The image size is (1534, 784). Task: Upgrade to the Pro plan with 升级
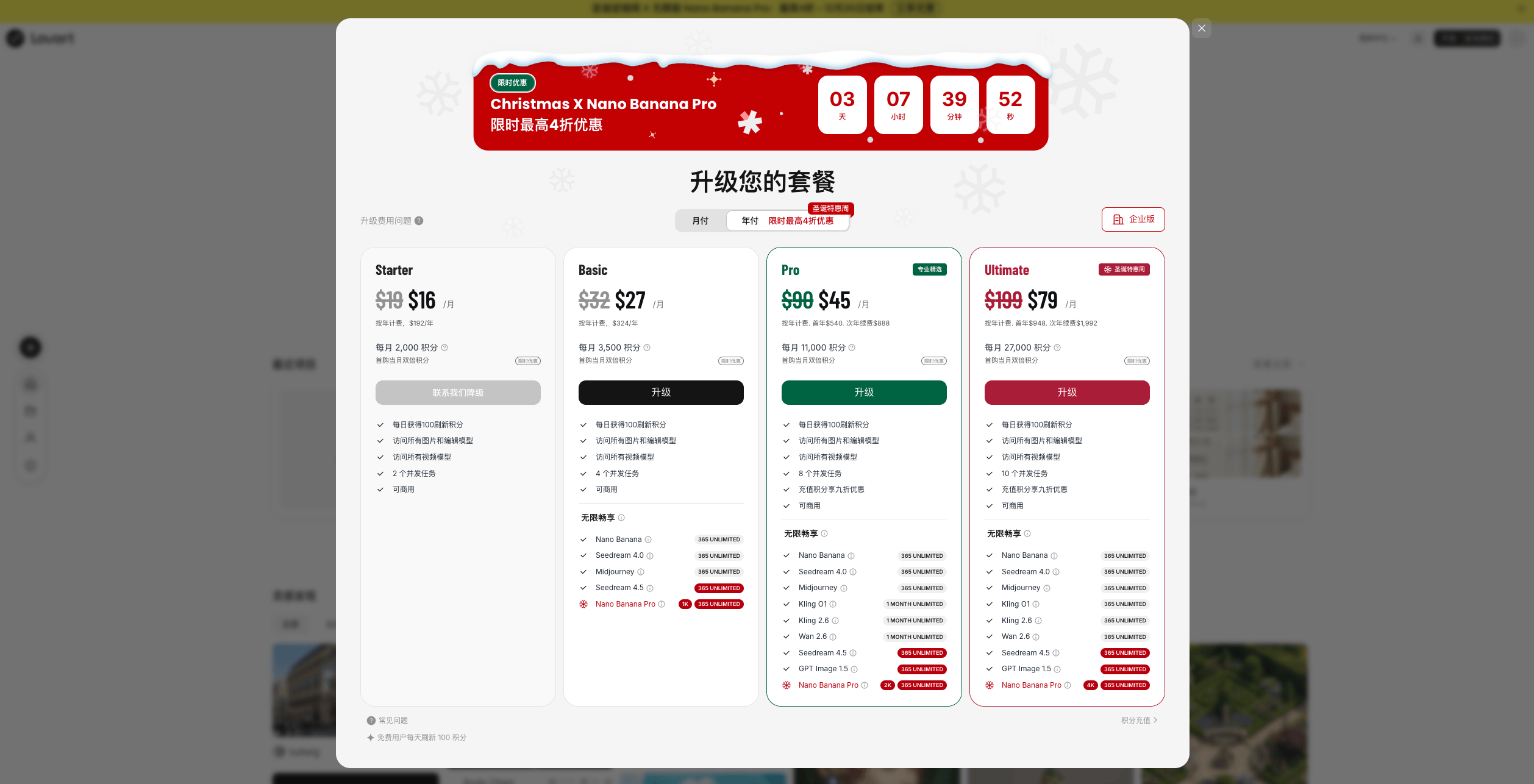pos(864,393)
